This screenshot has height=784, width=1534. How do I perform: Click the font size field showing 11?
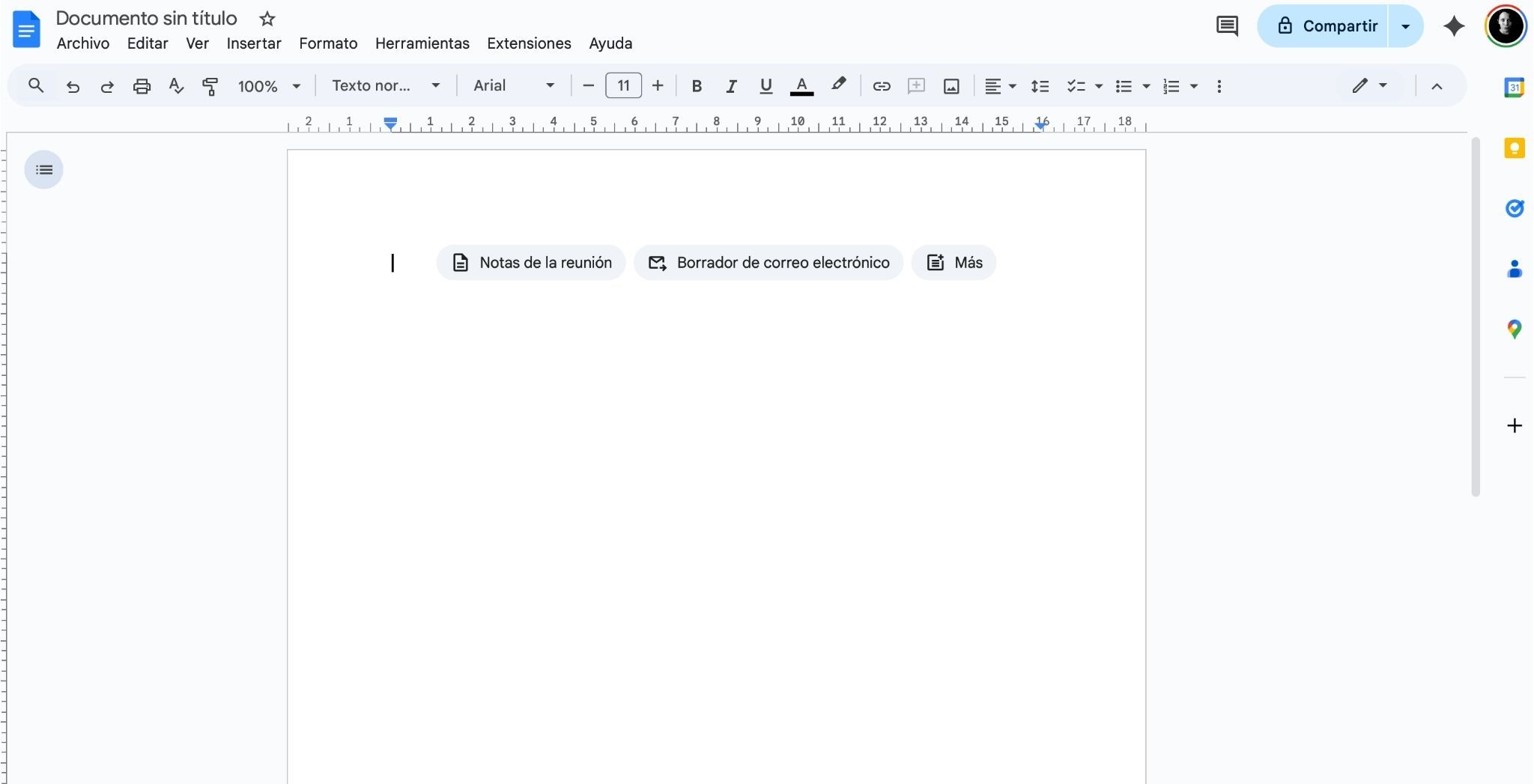pyautogui.click(x=623, y=86)
